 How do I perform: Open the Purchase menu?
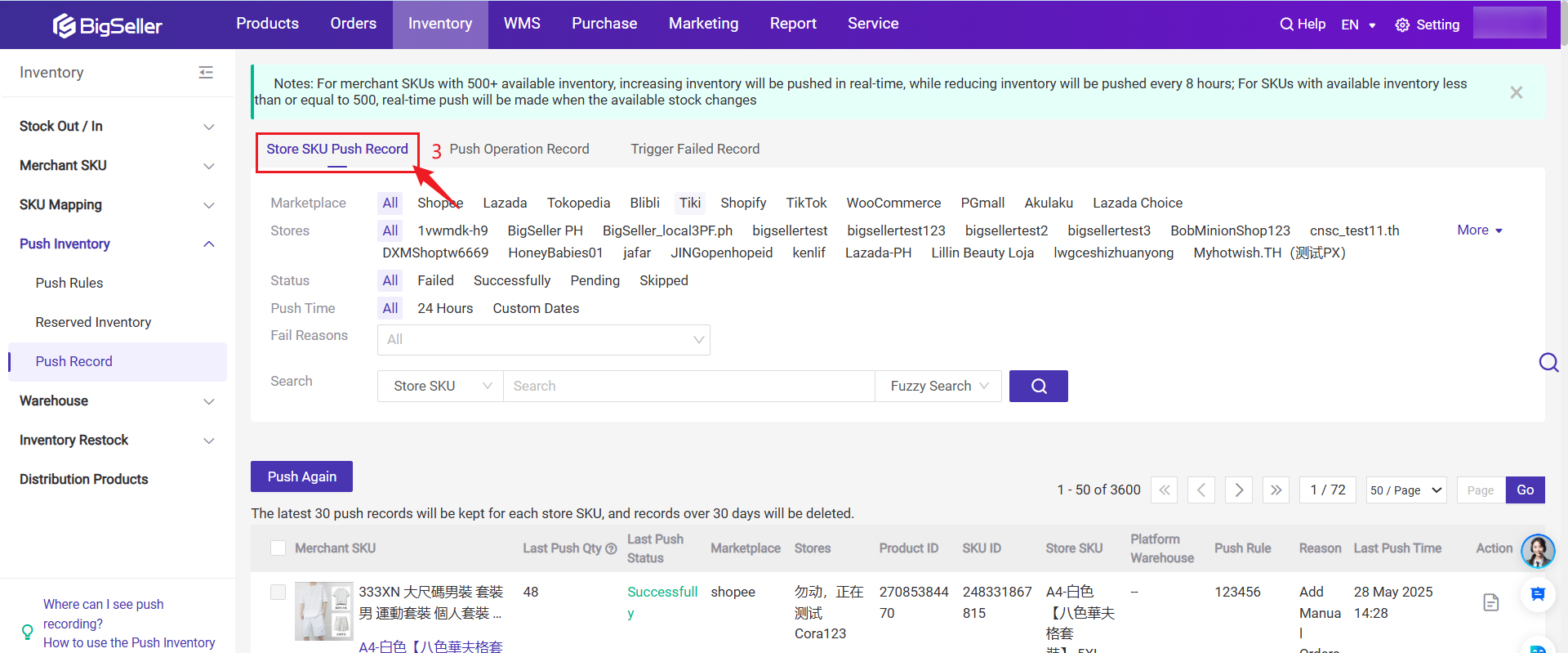pyautogui.click(x=604, y=24)
